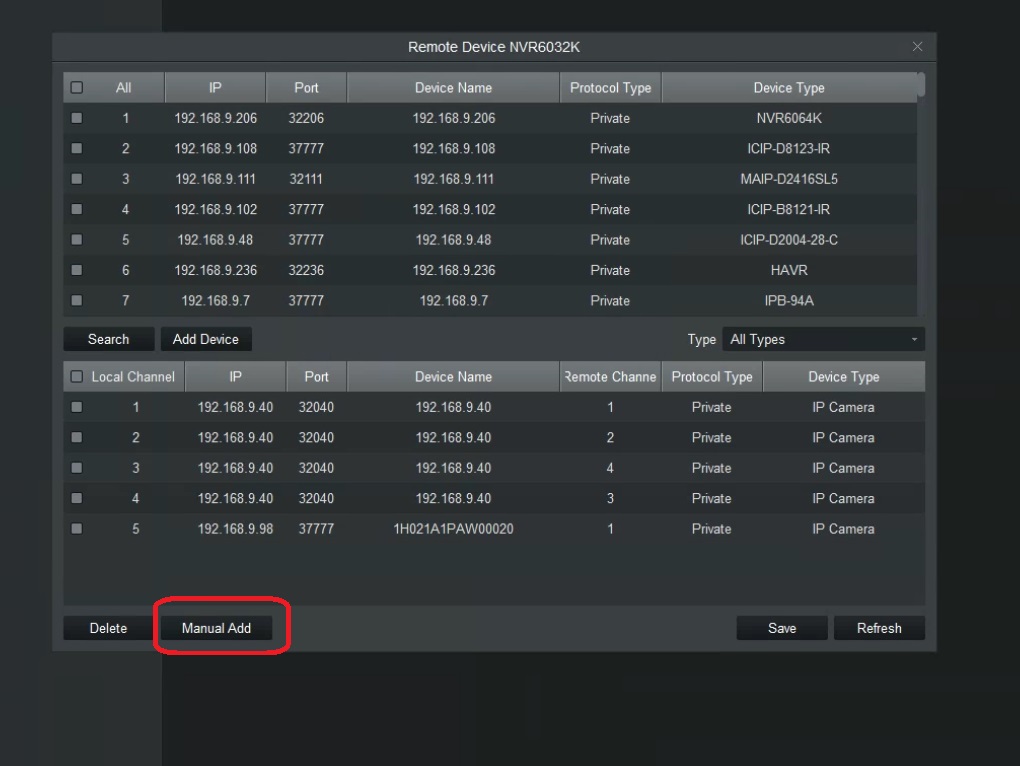1020x766 pixels.
Task: Open the All Types dropdown
Action: pyautogui.click(x=822, y=339)
